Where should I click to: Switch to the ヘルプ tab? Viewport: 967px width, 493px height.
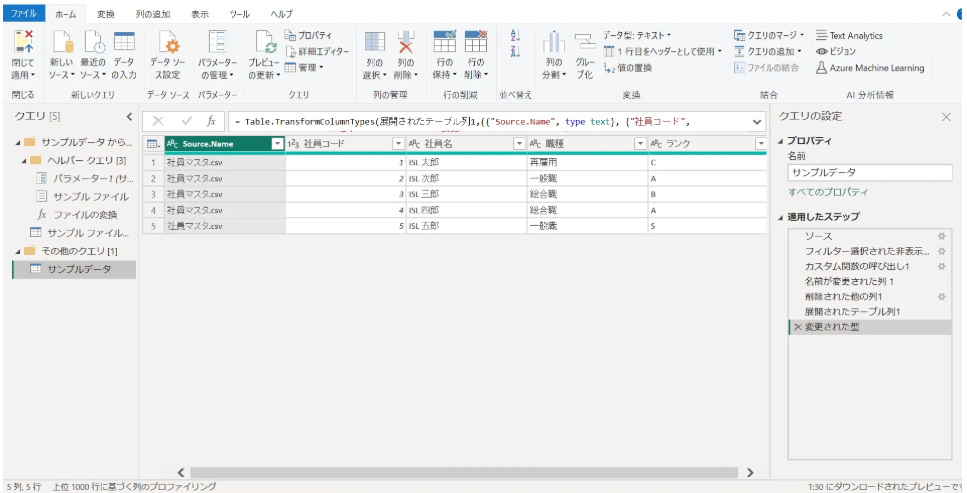(x=281, y=14)
